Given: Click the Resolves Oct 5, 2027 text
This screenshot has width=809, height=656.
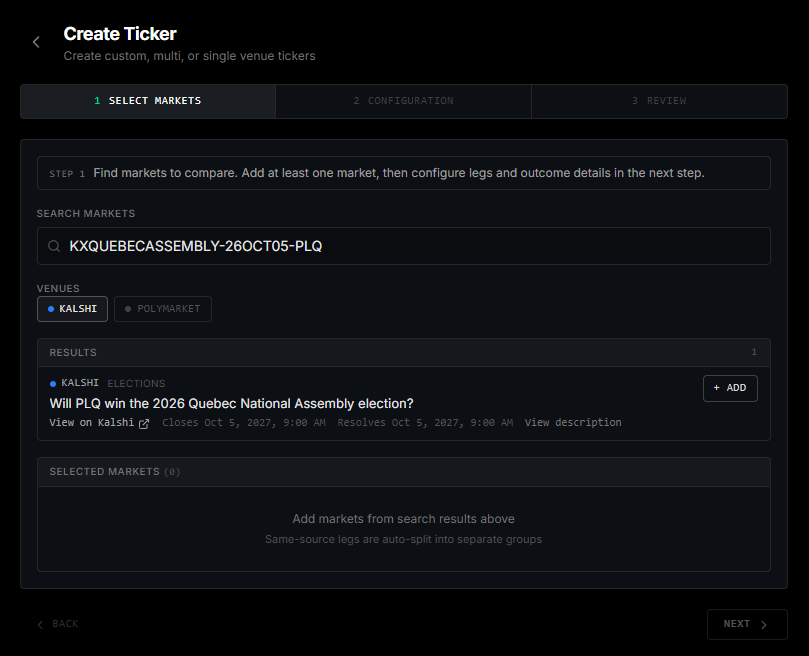Looking at the screenshot, I should pos(425,423).
